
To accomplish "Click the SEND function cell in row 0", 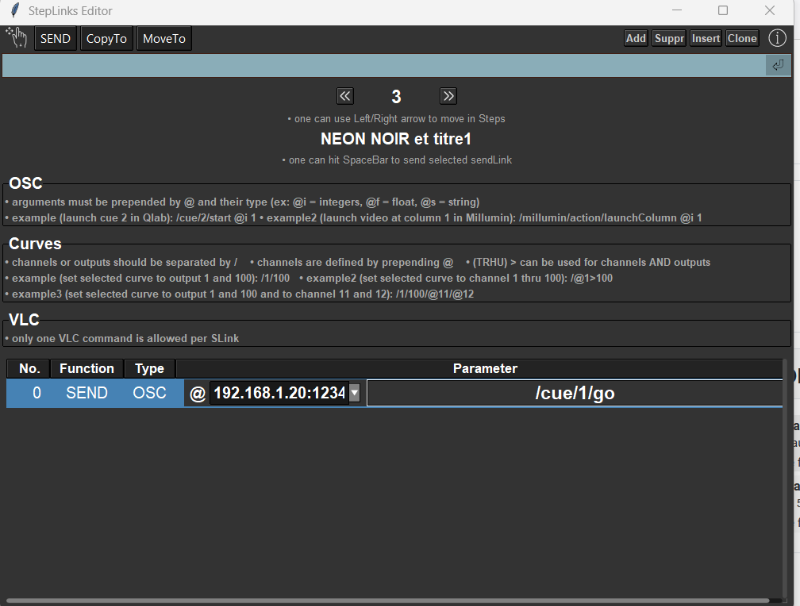I will click(x=87, y=393).
